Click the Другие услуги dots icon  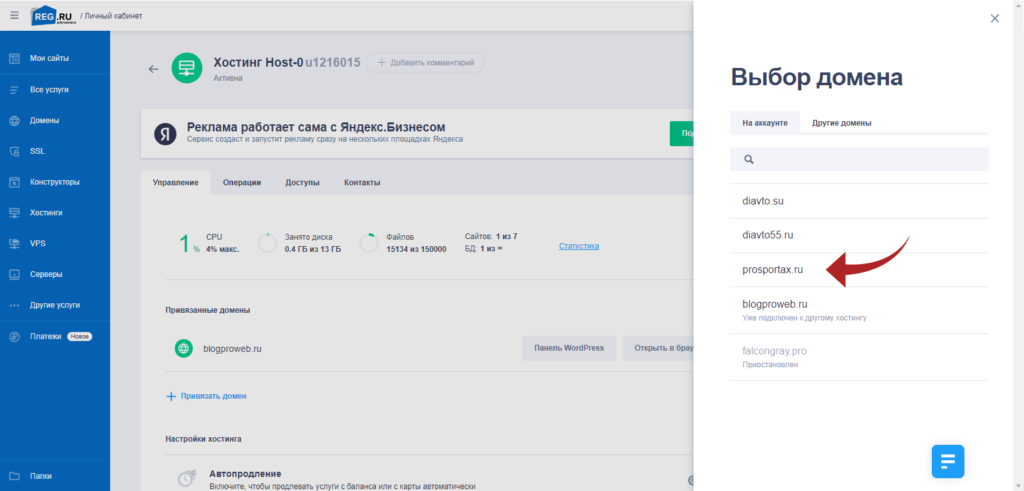[x=14, y=305]
